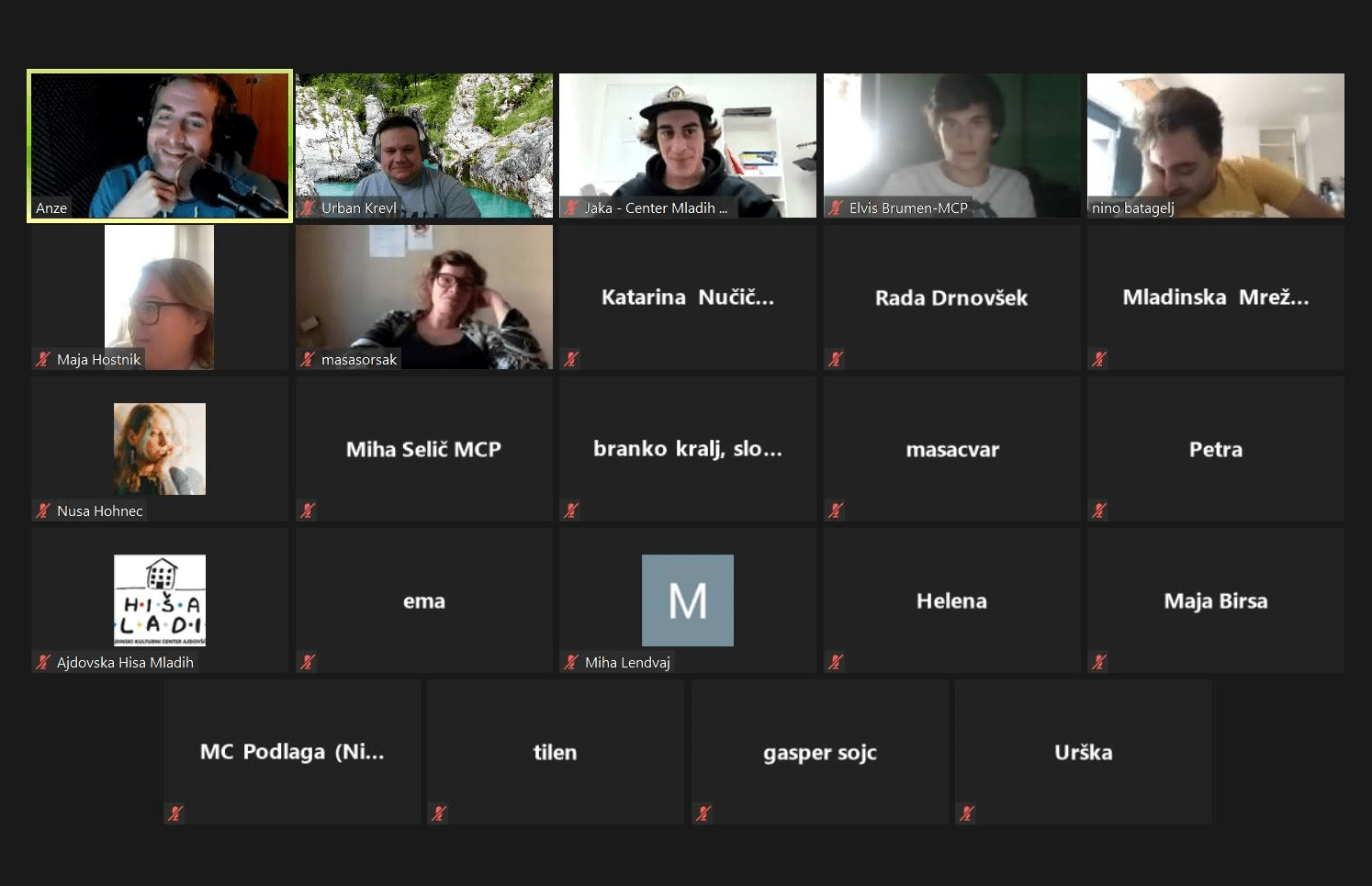The width and height of the screenshot is (1372, 886).
Task: Click Nusa Hohnec's profile picture
Action: pyautogui.click(x=160, y=448)
